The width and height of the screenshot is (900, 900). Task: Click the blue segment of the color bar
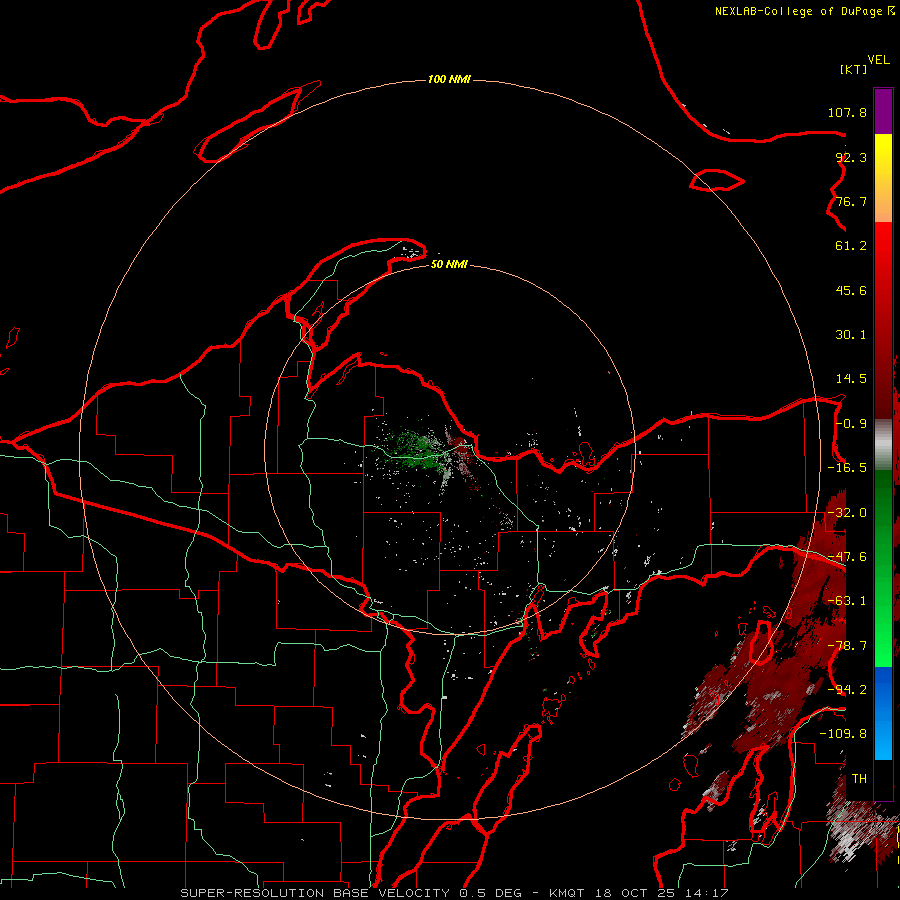point(883,713)
